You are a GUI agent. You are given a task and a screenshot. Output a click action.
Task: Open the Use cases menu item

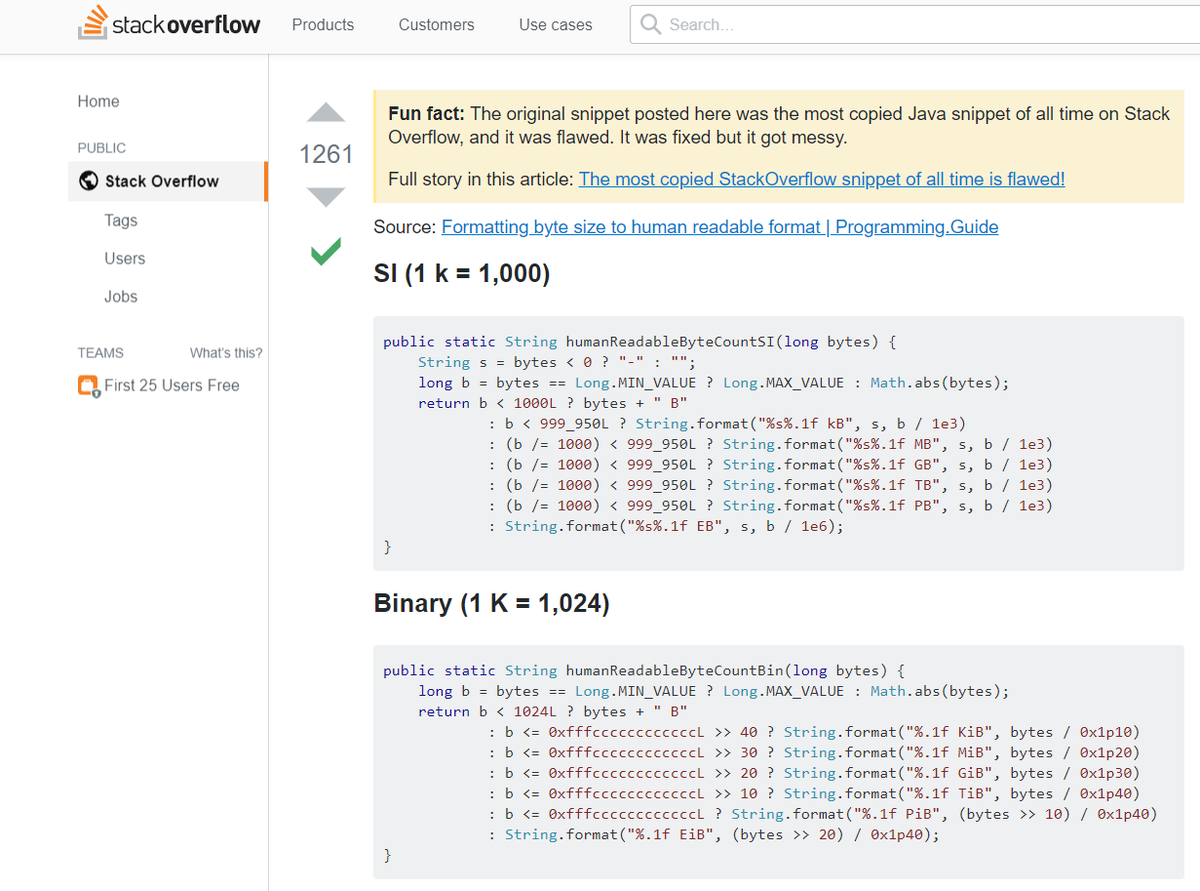point(555,25)
